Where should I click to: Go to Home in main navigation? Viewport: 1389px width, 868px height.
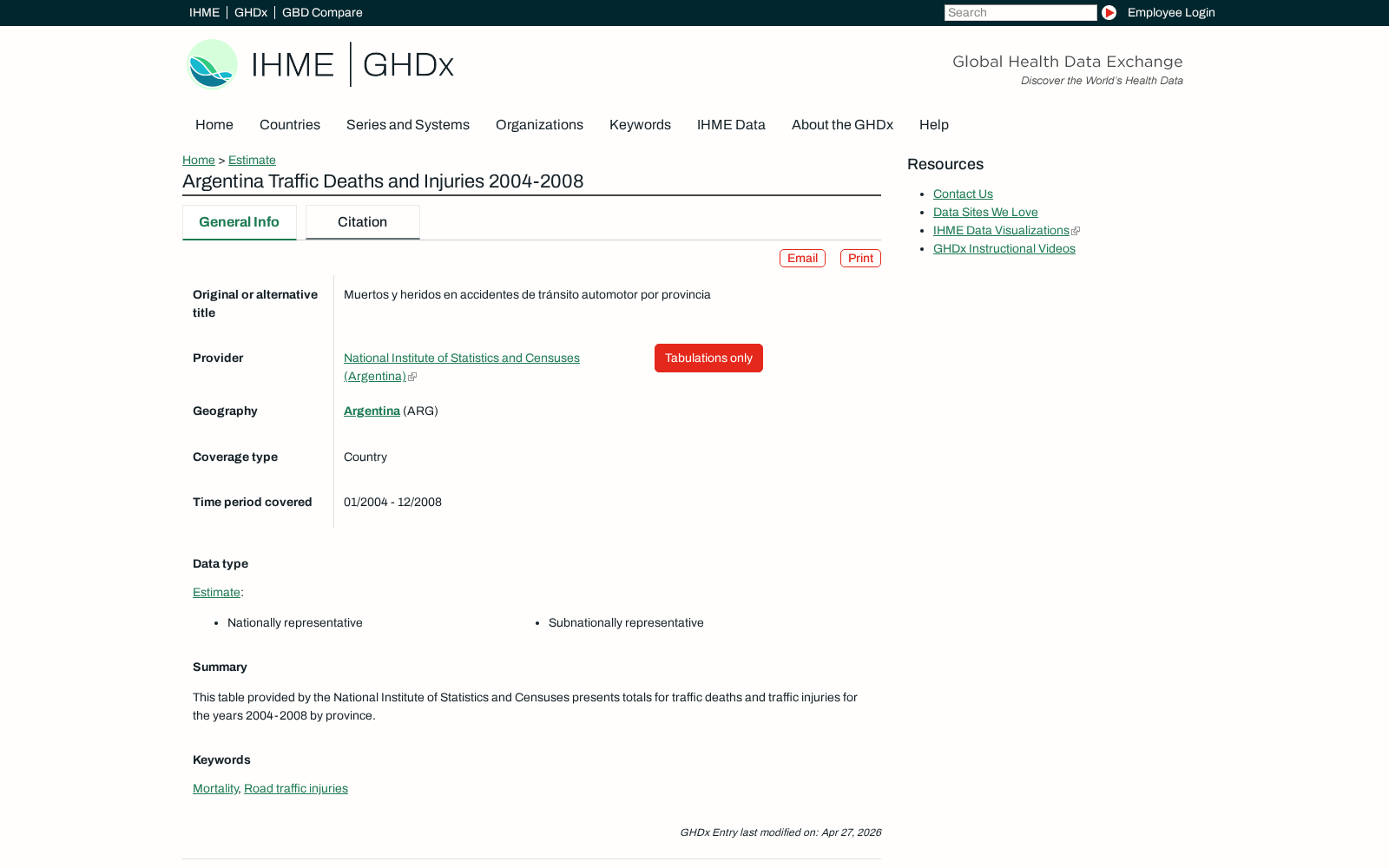(214, 125)
